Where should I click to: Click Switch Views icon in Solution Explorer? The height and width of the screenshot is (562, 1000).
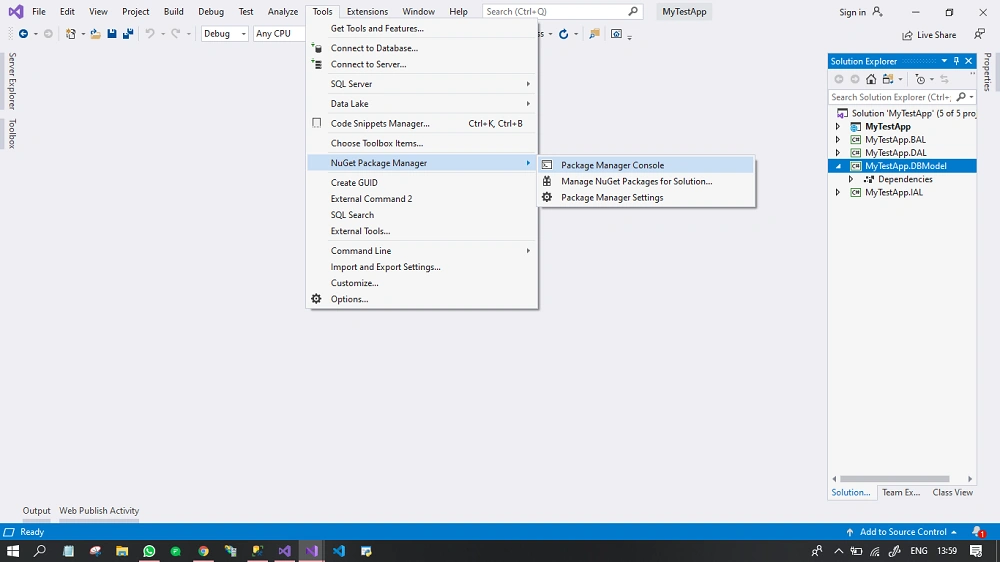(888, 79)
